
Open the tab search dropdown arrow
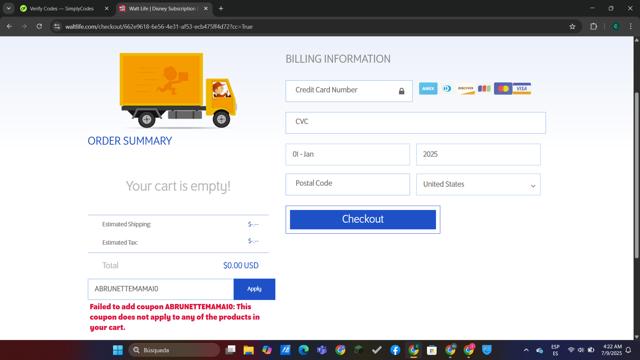[9, 8]
